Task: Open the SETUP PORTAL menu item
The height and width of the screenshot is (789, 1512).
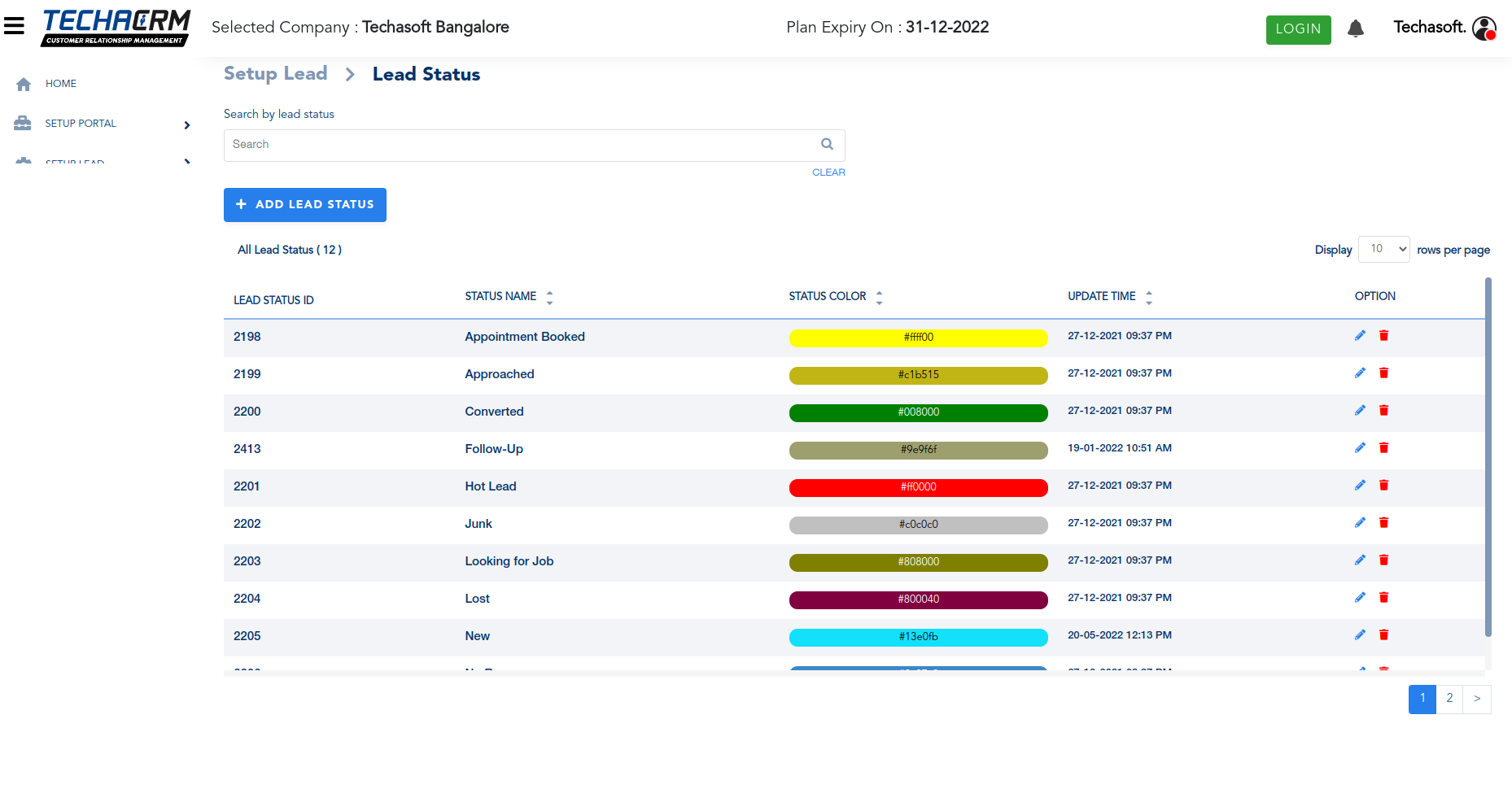Action: coord(81,124)
